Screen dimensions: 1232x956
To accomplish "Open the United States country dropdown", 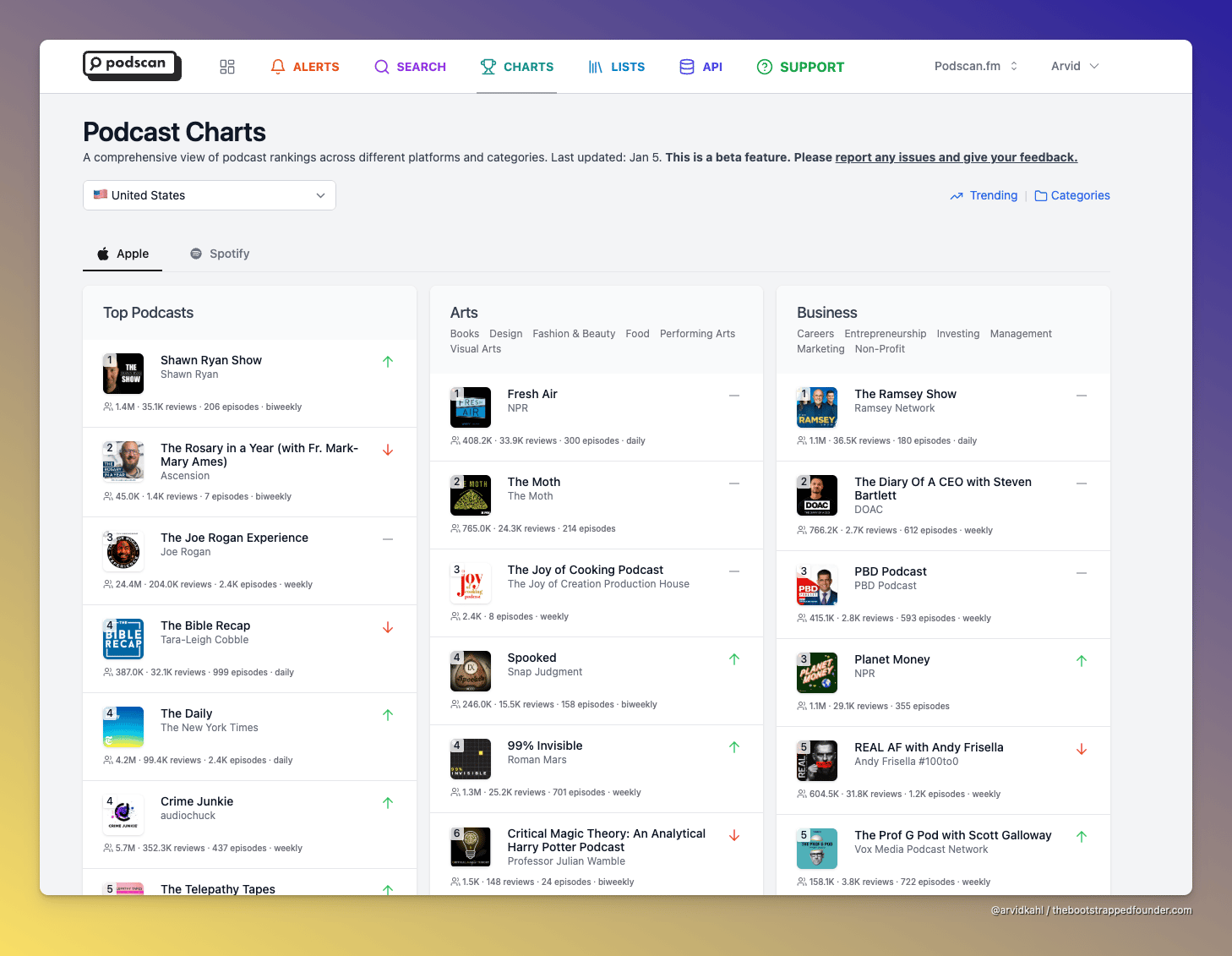I will click(x=210, y=195).
